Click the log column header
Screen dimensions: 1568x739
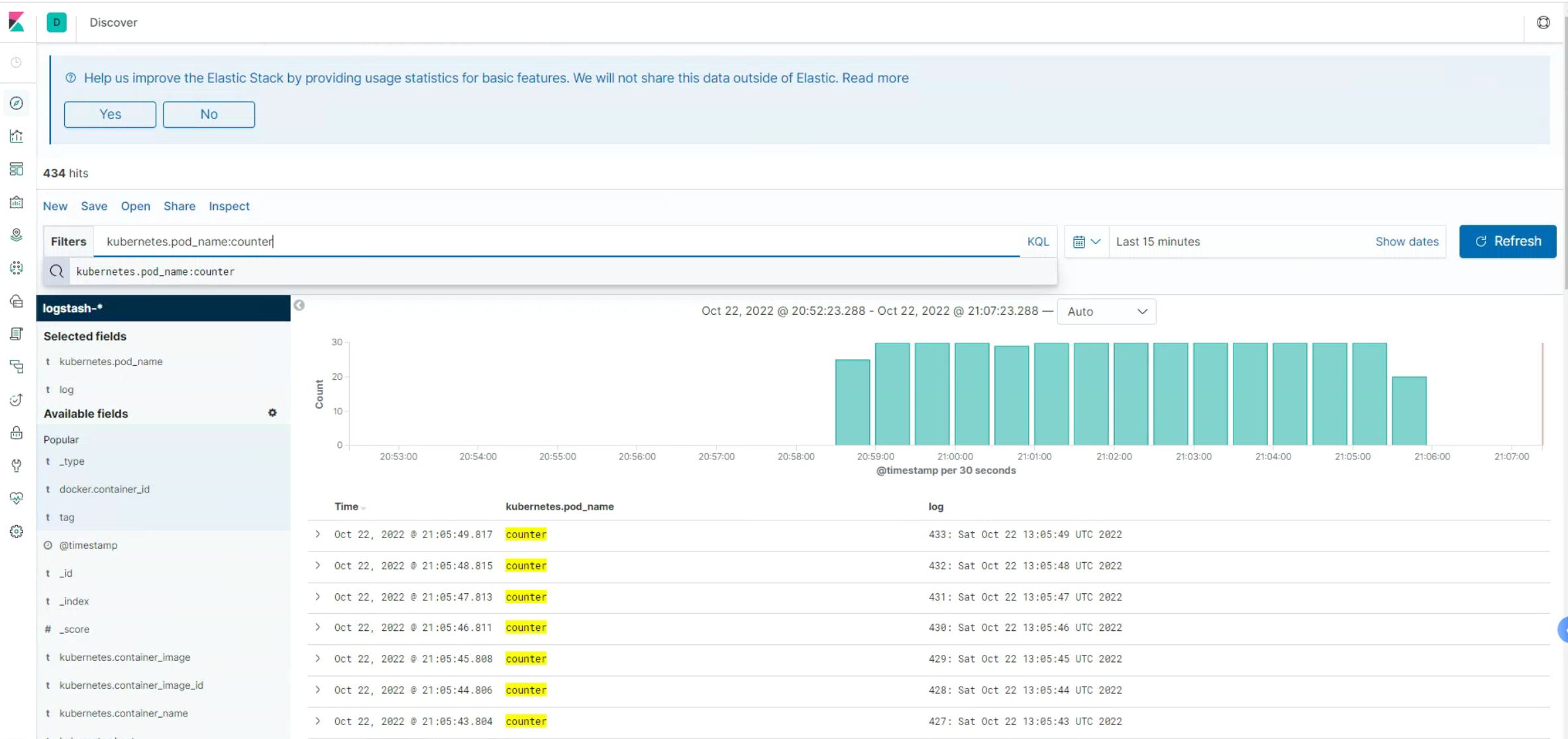coord(935,506)
